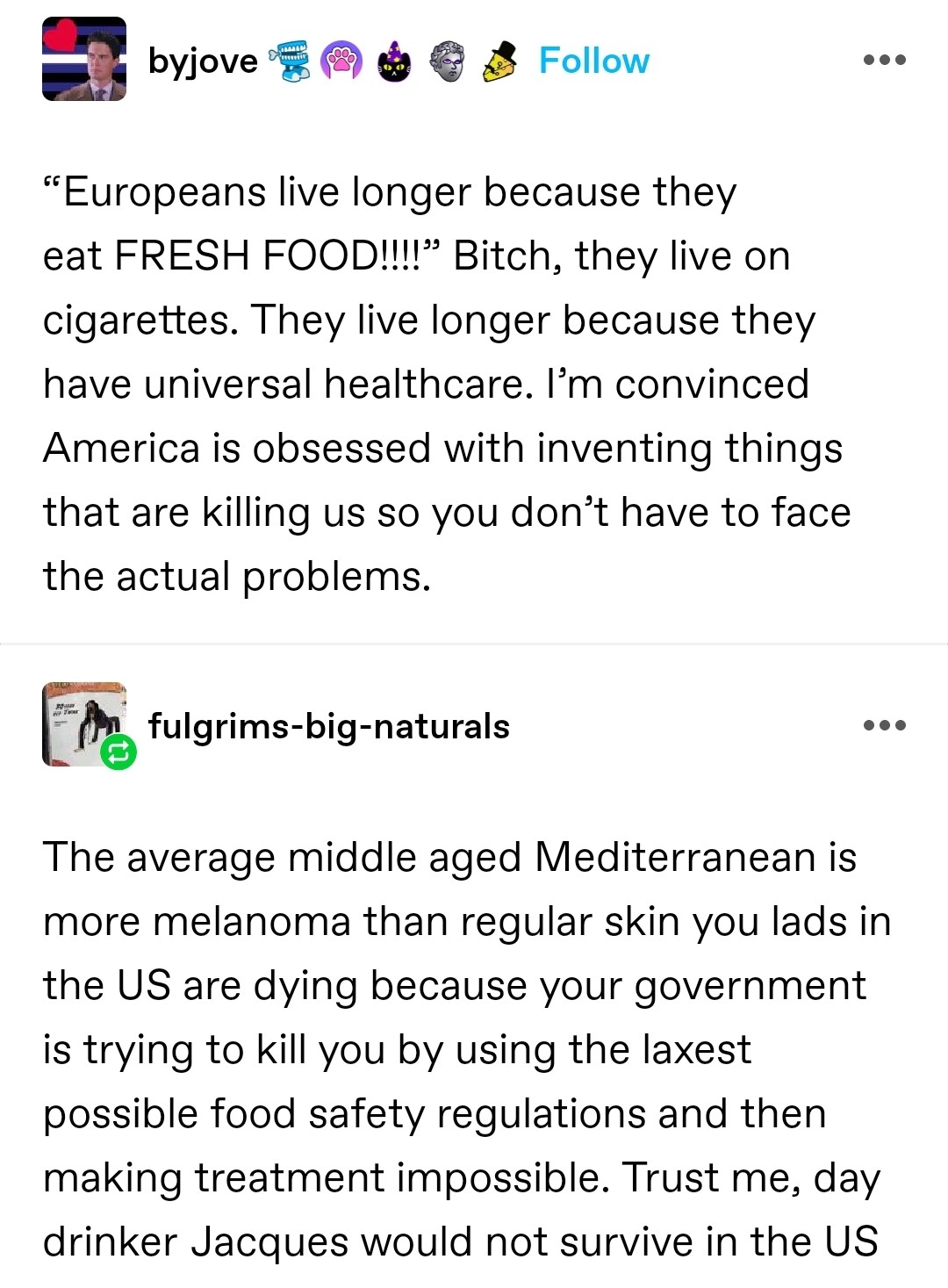This screenshot has width=948, height=1288.
Task: Click the pink paw print badge
Action: point(341,61)
